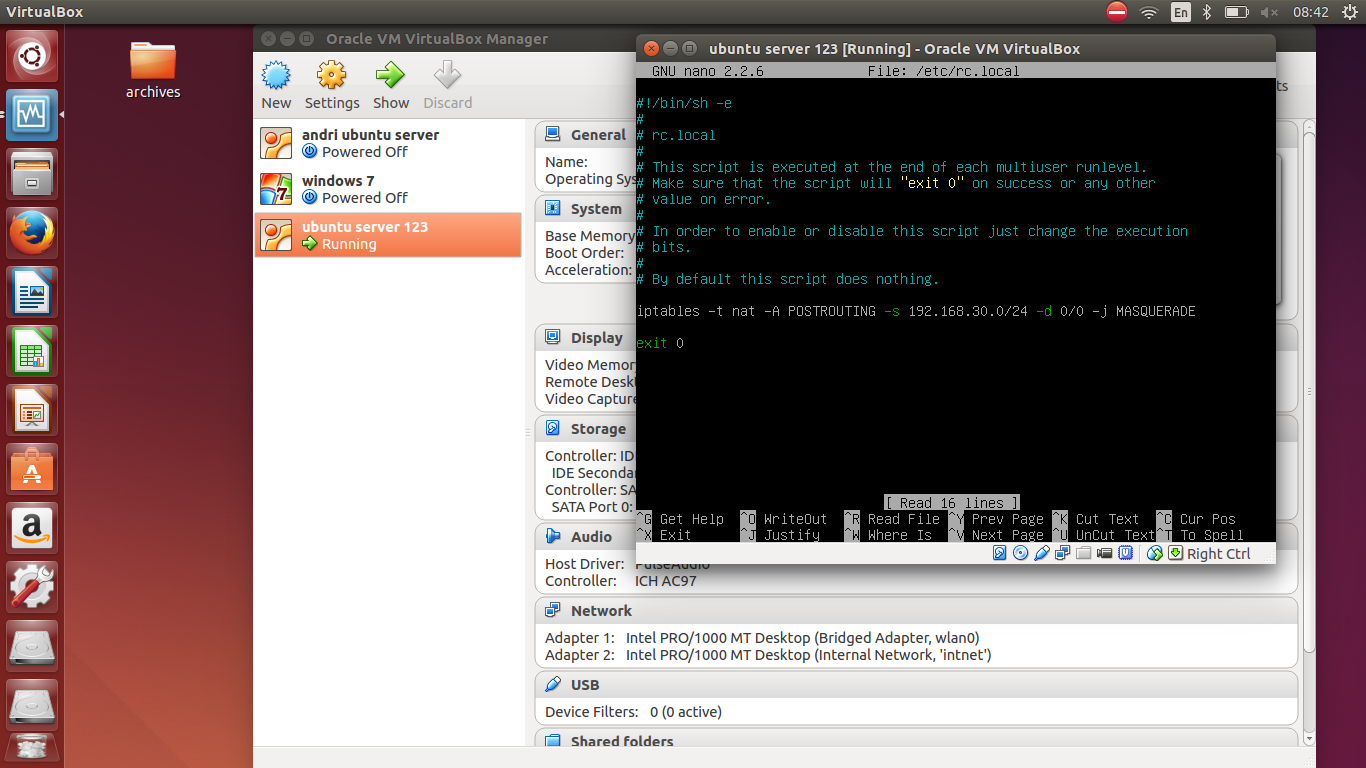The width and height of the screenshot is (1366, 768).
Task: Open LibreOffice Impress from launcher
Action: (x=32, y=411)
